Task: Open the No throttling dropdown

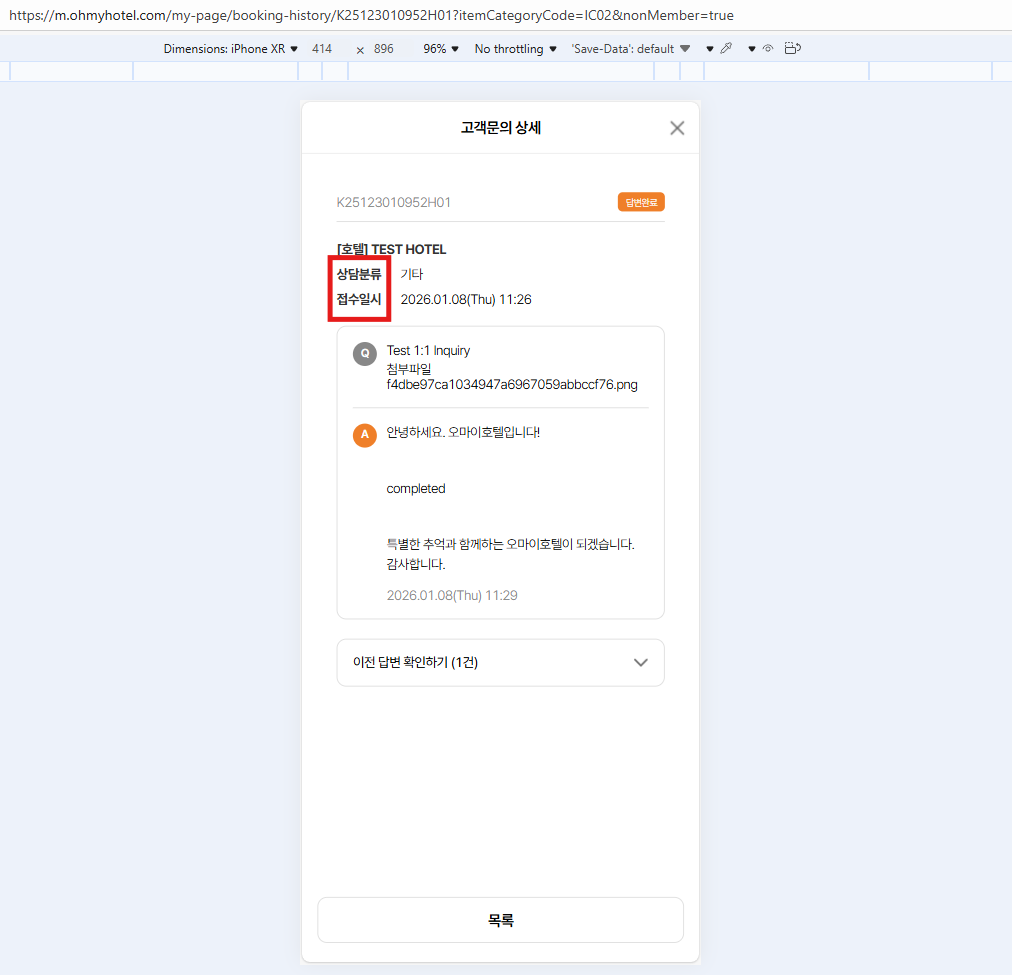Action: coord(515,49)
